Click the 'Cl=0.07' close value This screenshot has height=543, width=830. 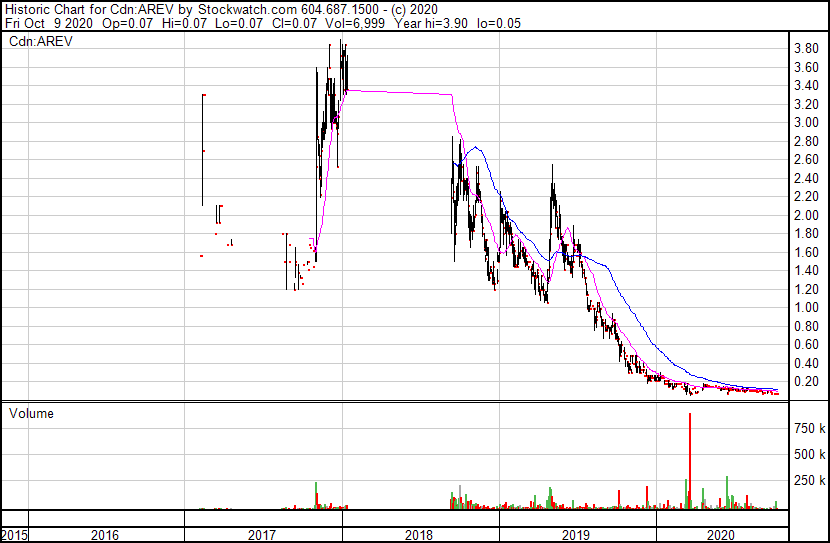click(294, 23)
